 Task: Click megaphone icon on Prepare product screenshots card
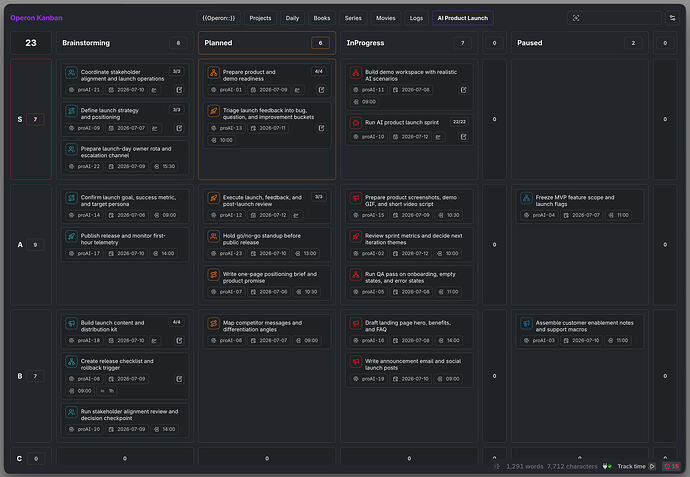tap(356, 198)
